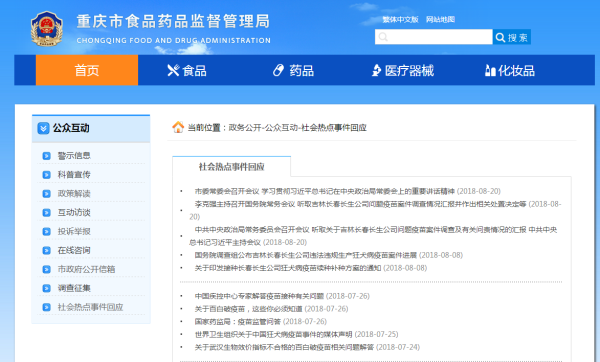600x362 pixels.
Task: Select the 社会热点事件回应 content tab
Action: 232,167
